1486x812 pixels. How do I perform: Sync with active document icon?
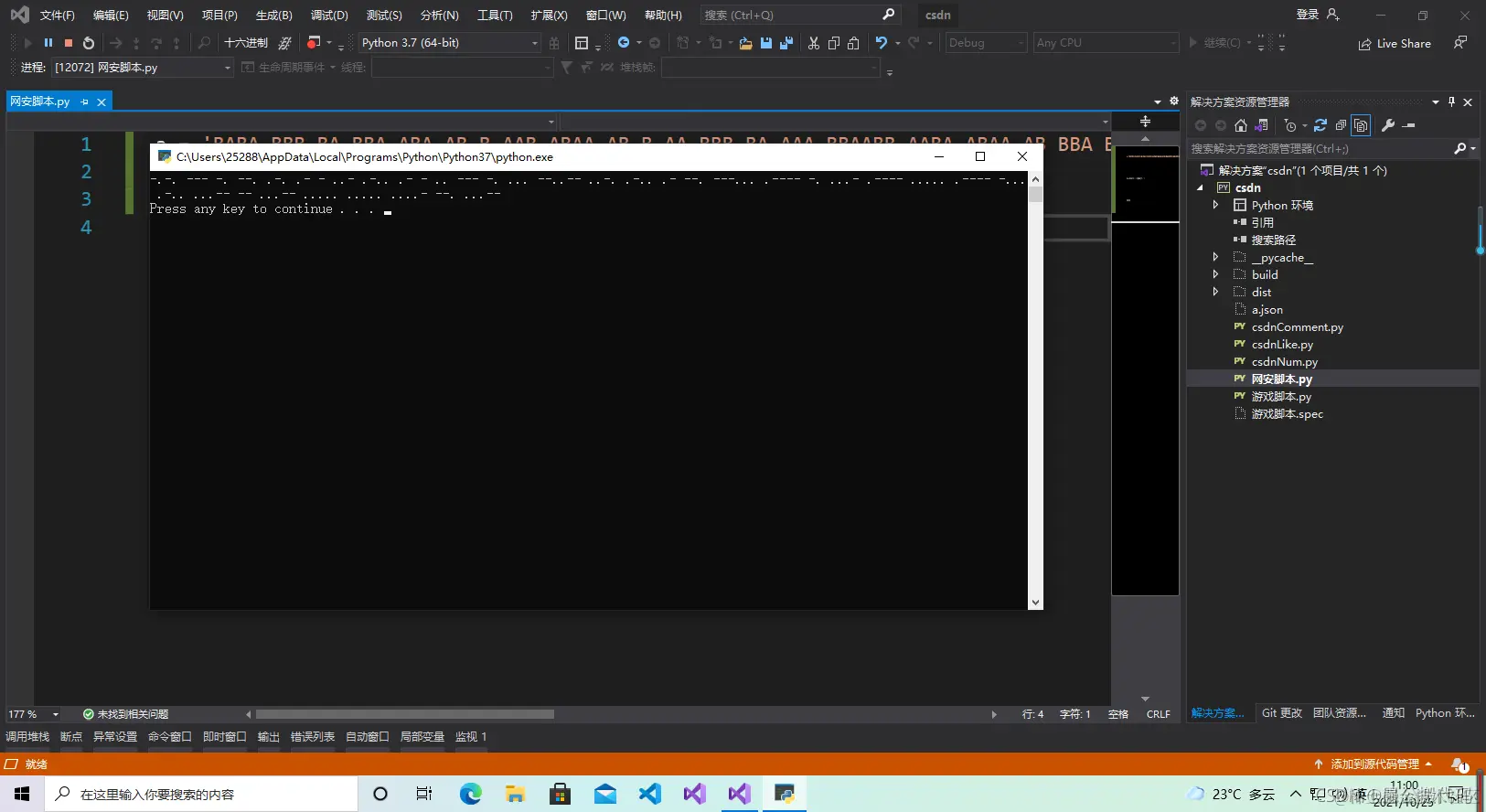coord(1320,125)
